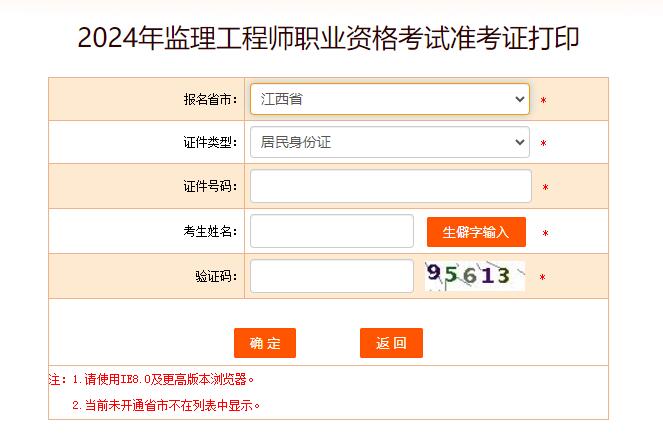Focus the 验证码 input box
The image size is (663, 440).
tap(332, 276)
